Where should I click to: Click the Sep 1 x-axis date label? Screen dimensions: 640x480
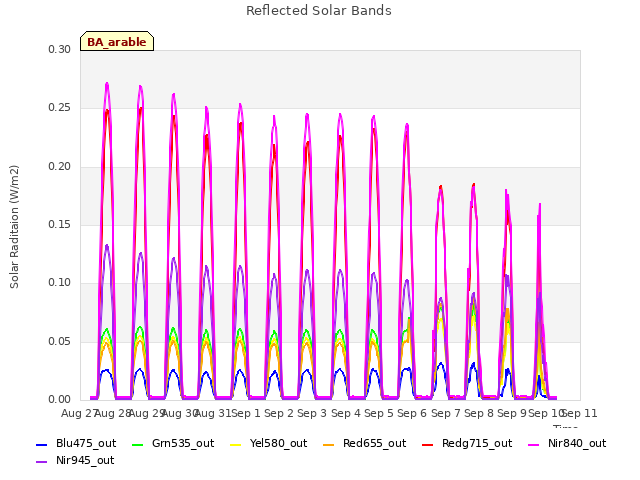pos(246,413)
